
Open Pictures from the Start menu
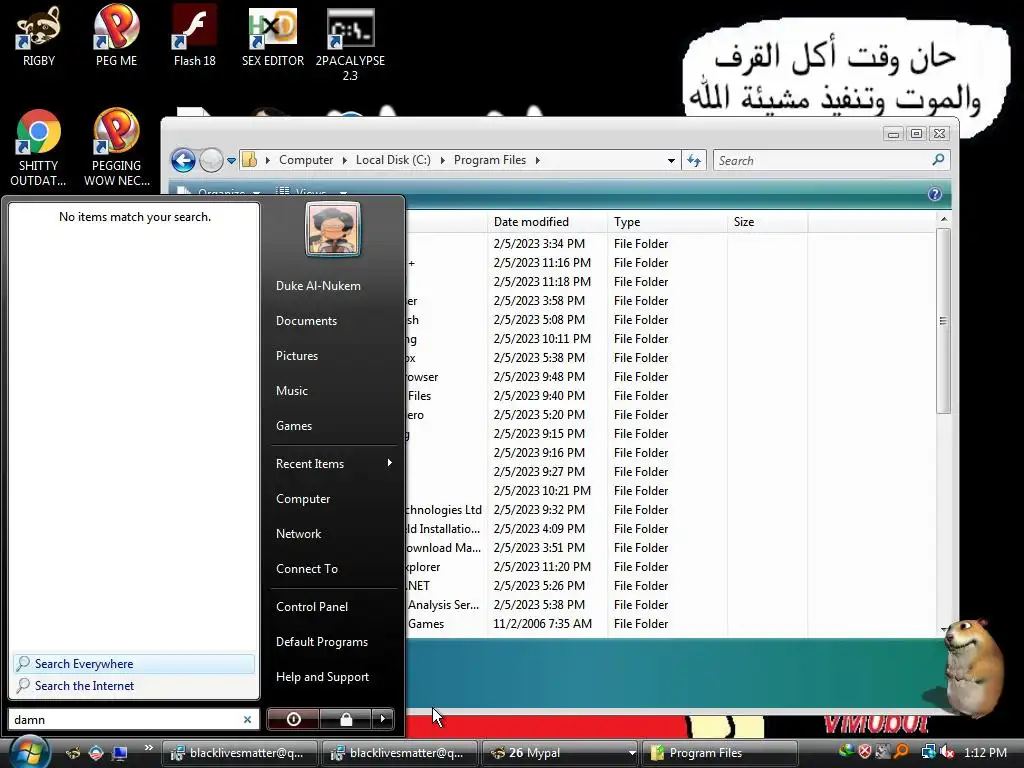pyautogui.click(x=296, y=356)
